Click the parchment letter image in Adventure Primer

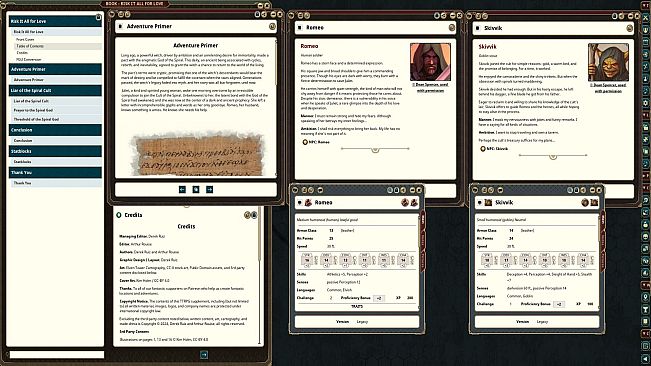pyautogui.click(x=198, y=154)
